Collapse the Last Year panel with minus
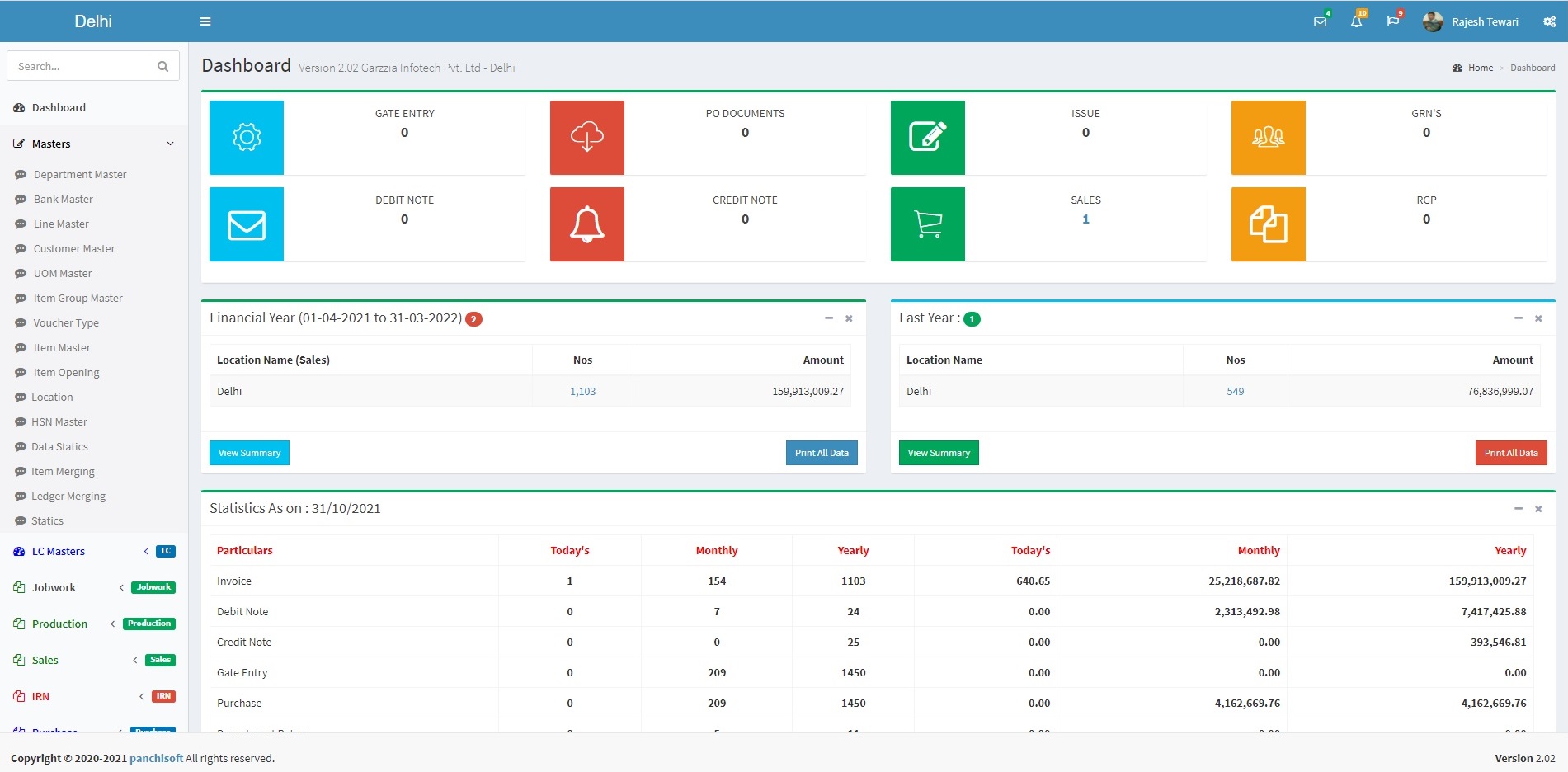The height and width of the screenshot is (772, 1568). pyautogui.click(x=1519, y=318)
